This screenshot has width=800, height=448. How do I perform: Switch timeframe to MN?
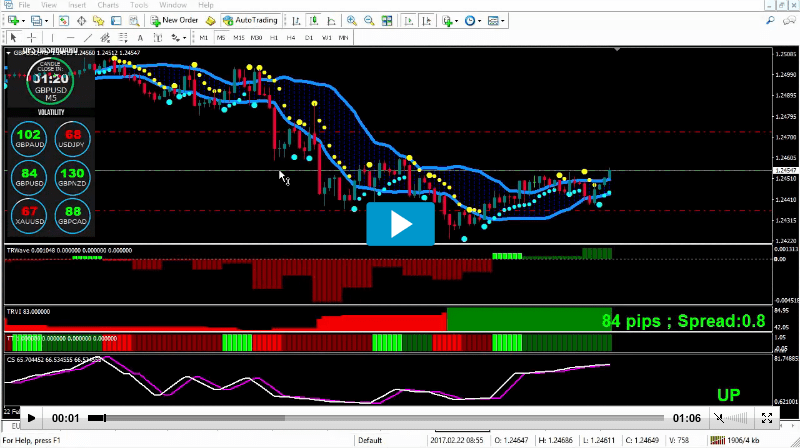click(x=343, y=37)
